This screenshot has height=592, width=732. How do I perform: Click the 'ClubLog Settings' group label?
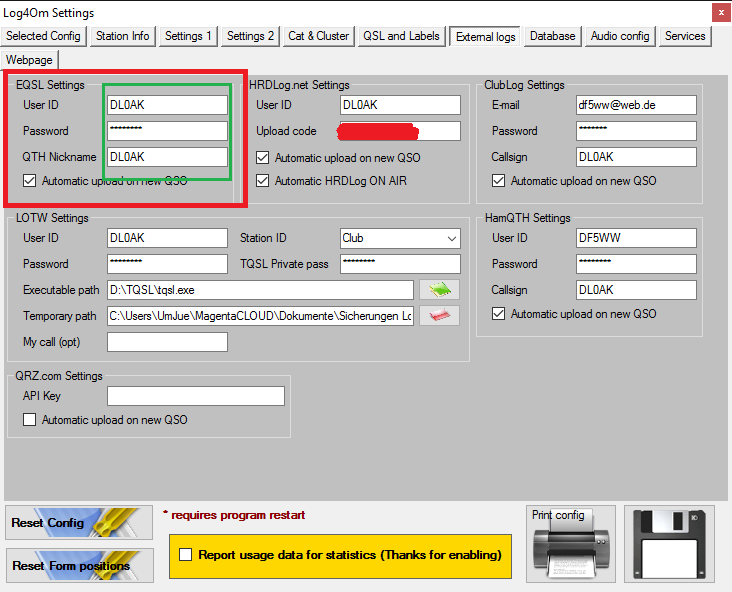524,85
